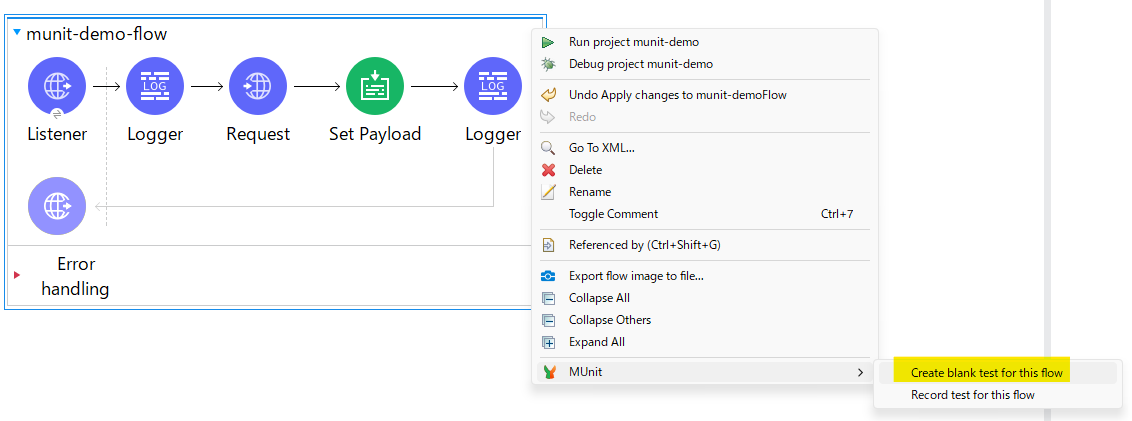Choose Expand All menu entry
This screenshot has height=421, width=1132.
pos(705,342)
